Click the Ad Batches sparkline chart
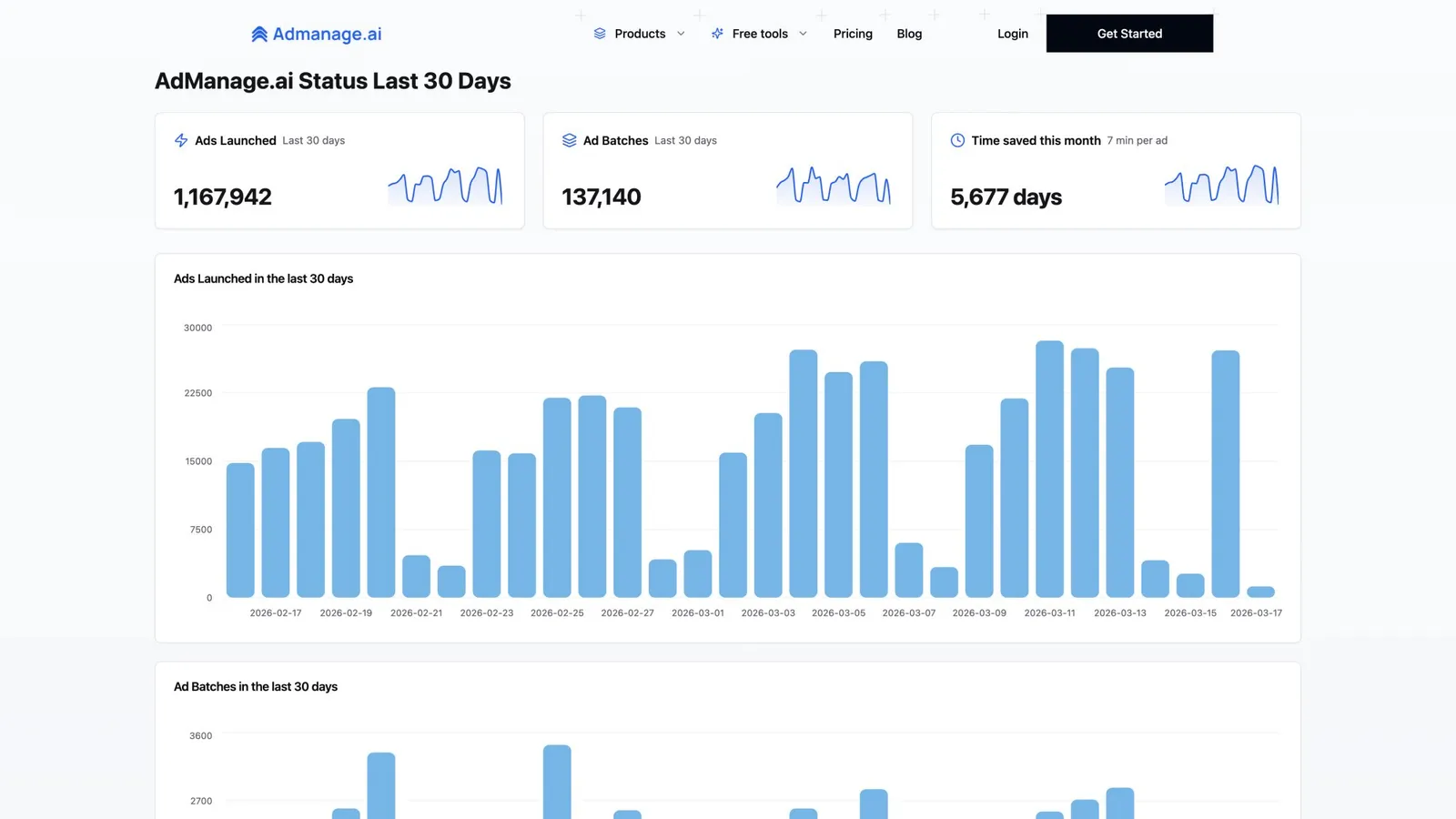Viewport: 1456px width, 819px height. (834, 186)
